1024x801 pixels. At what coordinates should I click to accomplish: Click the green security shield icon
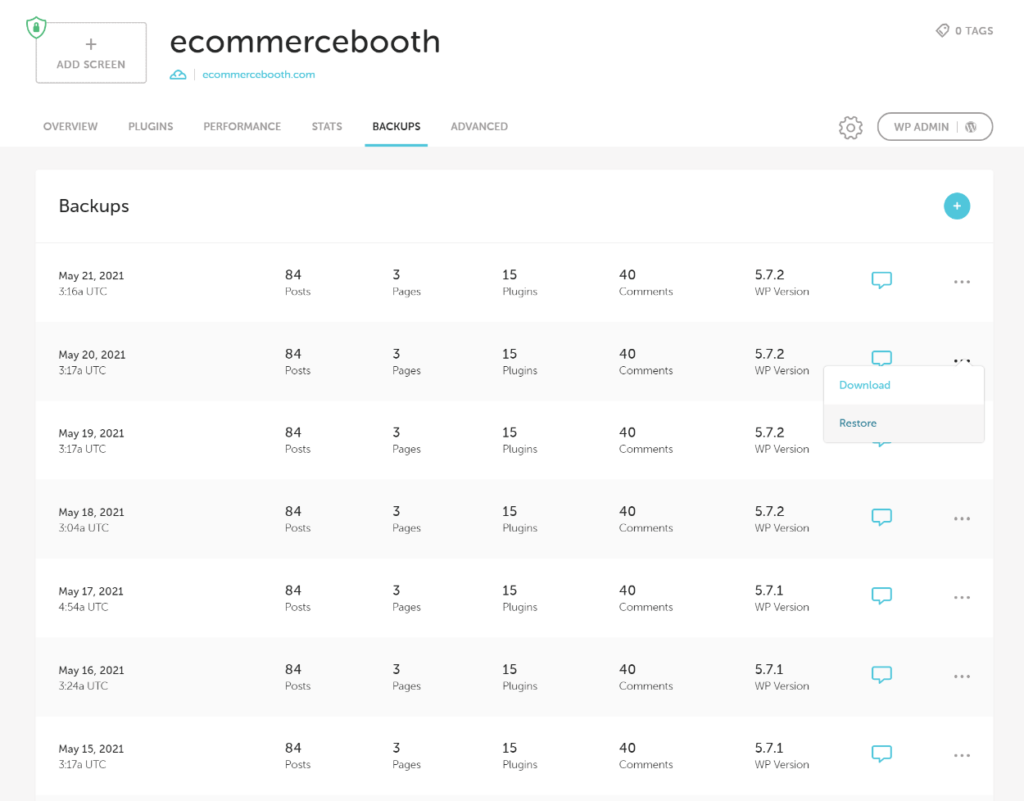(36, 27)
